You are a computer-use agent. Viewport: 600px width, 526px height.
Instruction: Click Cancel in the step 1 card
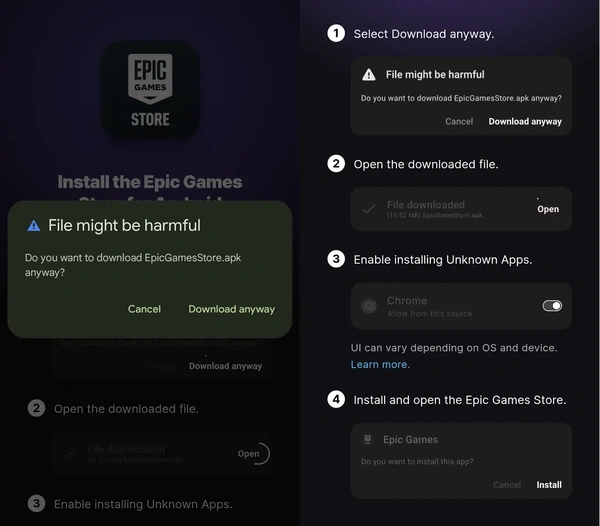tap(459, 121)
